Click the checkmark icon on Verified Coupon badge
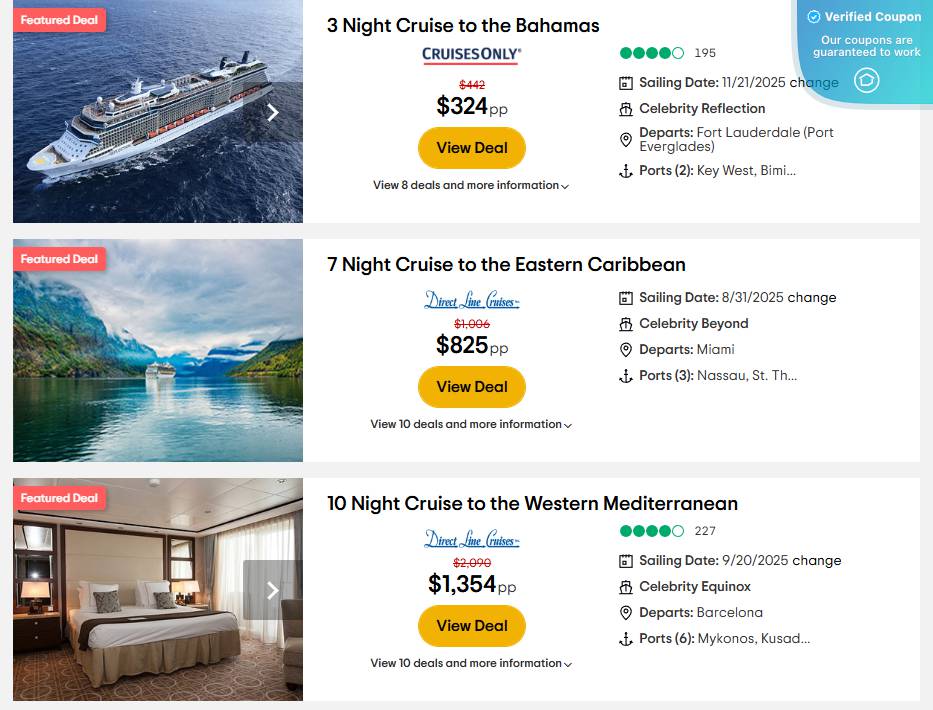 tap(812, 16)
